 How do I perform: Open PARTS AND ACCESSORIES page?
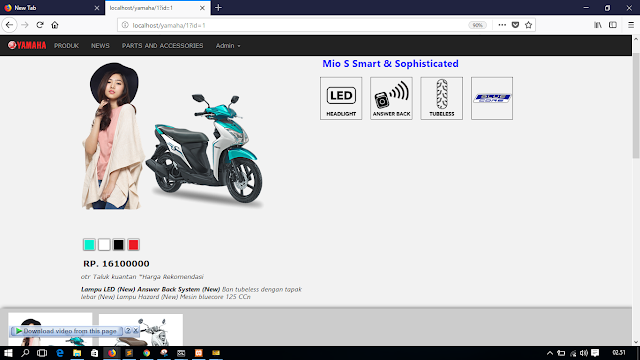pos(162,46)
